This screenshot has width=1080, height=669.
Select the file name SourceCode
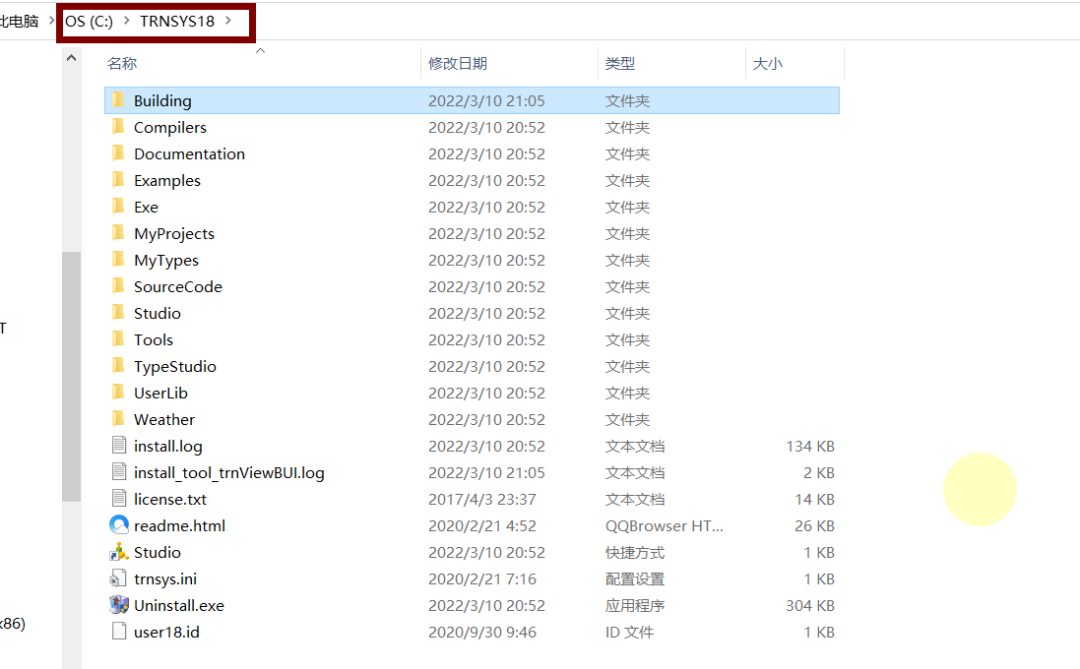pyautogui.click(x=178, y=287)
